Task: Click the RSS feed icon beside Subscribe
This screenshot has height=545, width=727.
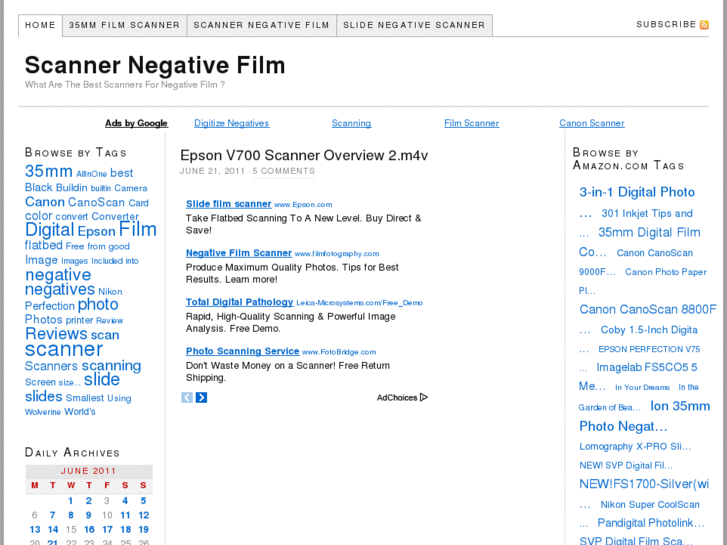Action: coord(704,25)
